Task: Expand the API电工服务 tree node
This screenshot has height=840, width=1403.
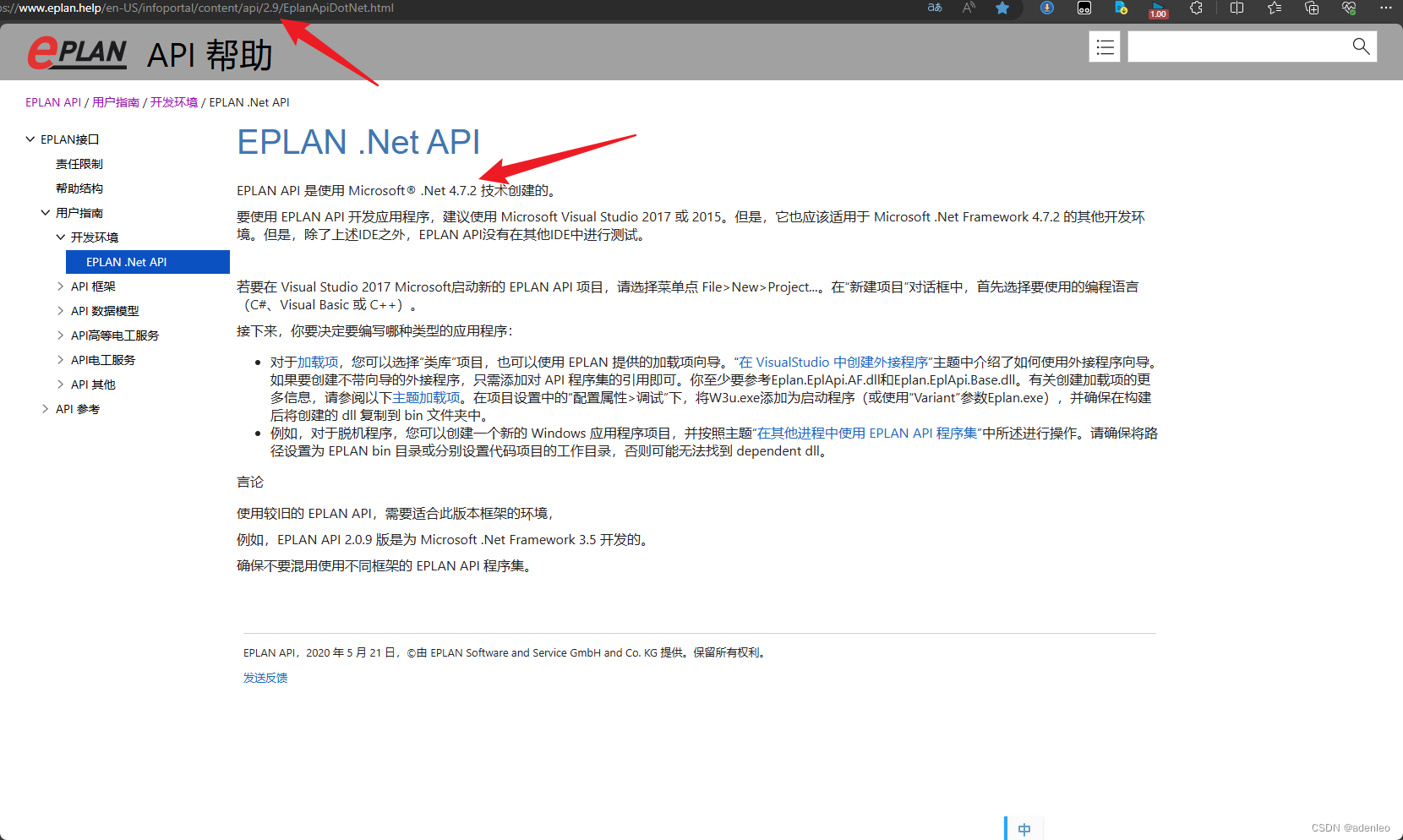Action: click(x=61, y=360)
